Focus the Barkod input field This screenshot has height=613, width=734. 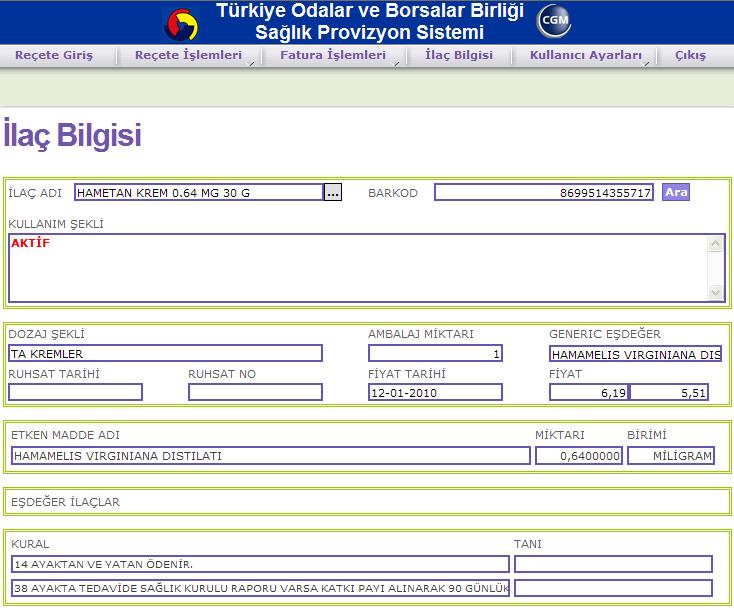544,192
